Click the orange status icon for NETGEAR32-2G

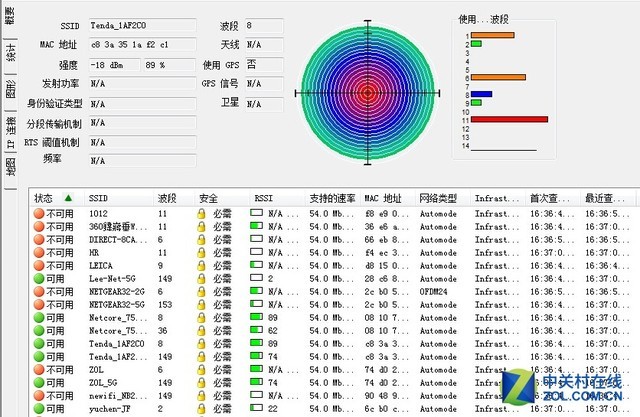pyautogui.click(x=39, y=292)
